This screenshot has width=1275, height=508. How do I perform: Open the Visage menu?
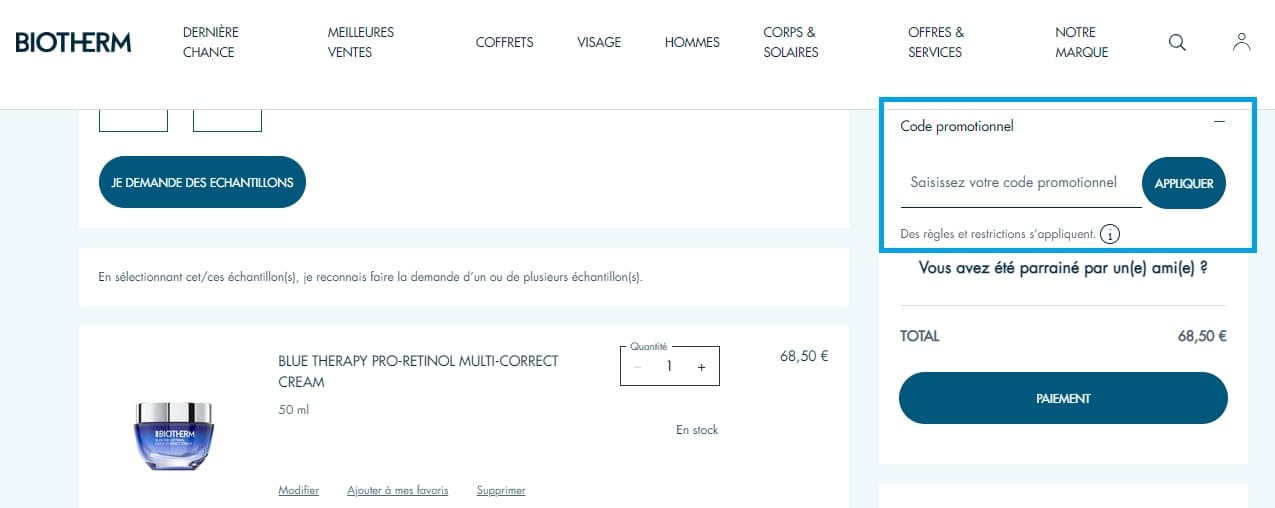tap(599, 42)
